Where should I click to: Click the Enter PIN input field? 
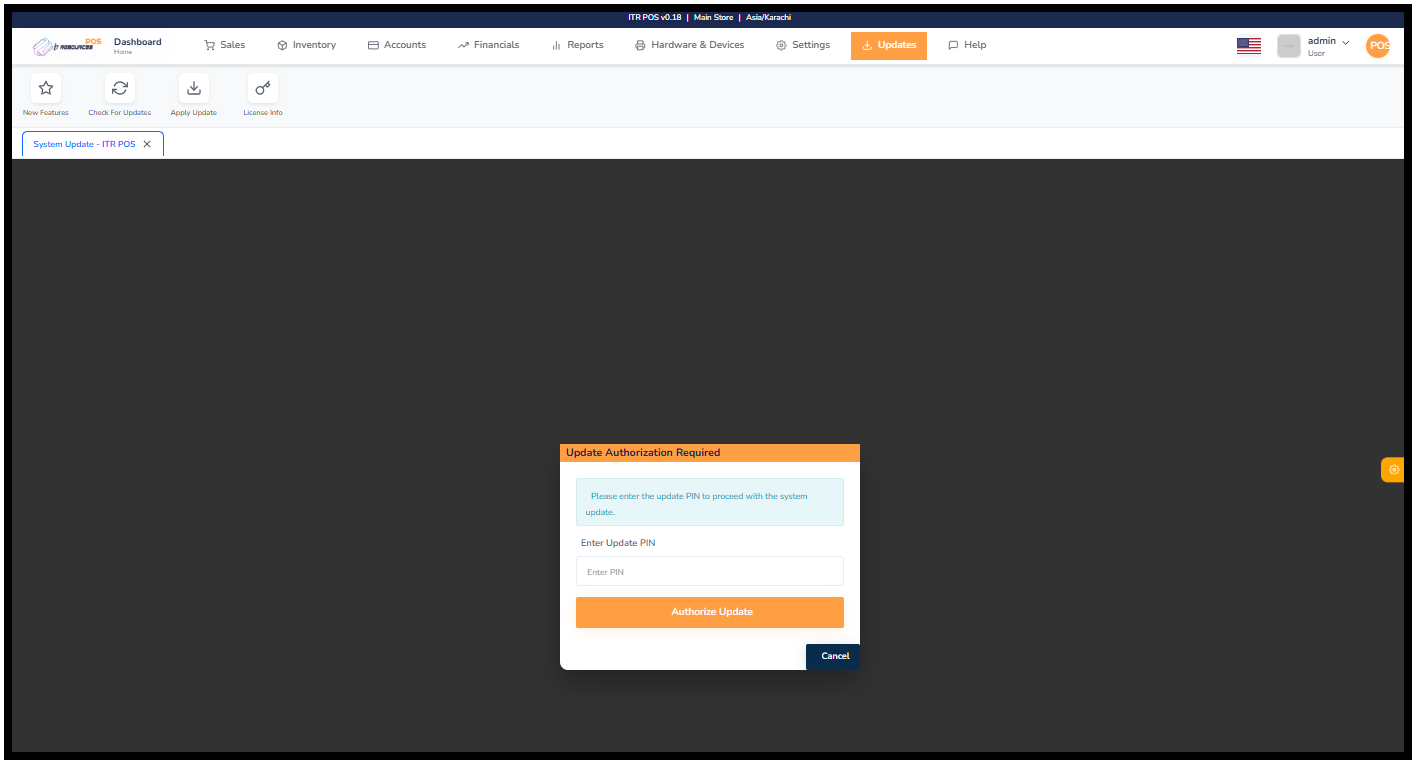[709, 570]
